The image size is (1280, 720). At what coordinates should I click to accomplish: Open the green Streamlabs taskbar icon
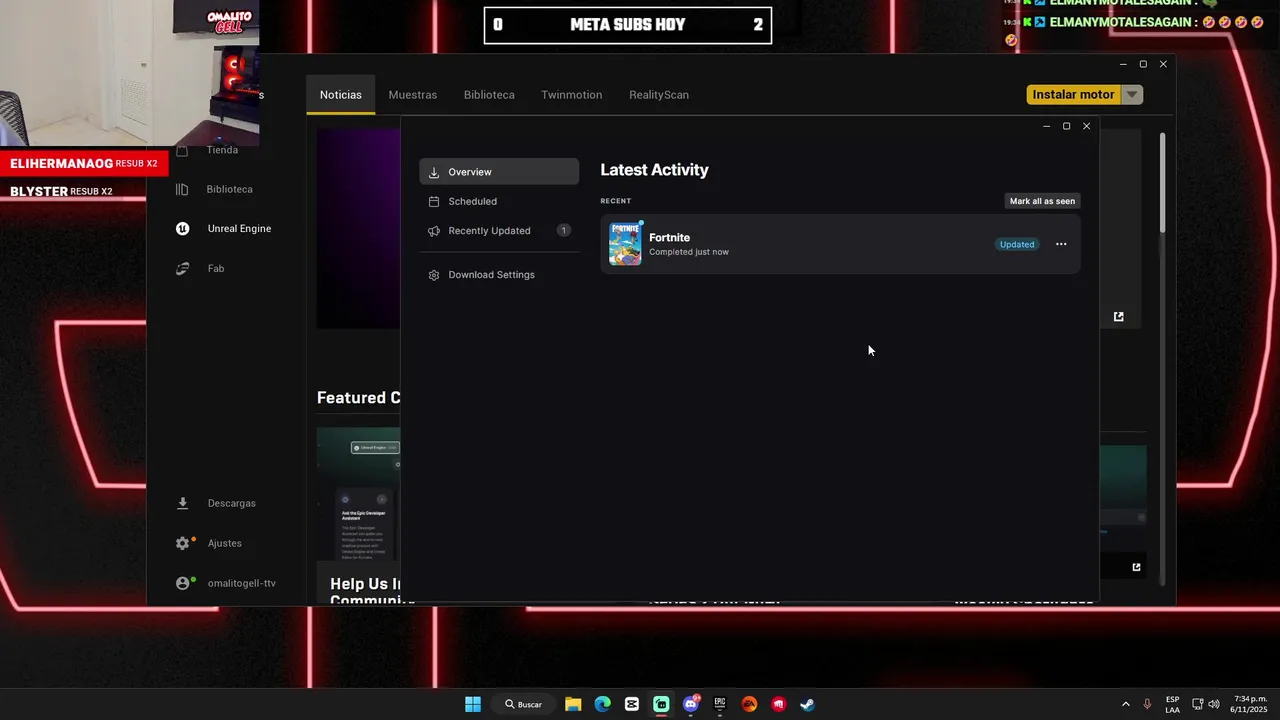pos(661,704)
